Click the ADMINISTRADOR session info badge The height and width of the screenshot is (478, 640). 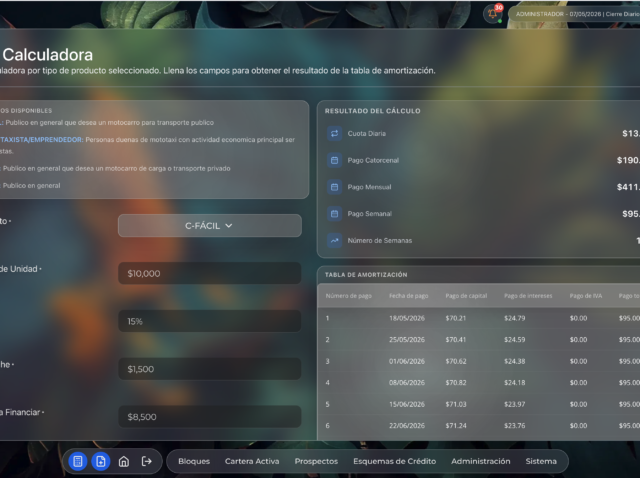click(575, 14)
